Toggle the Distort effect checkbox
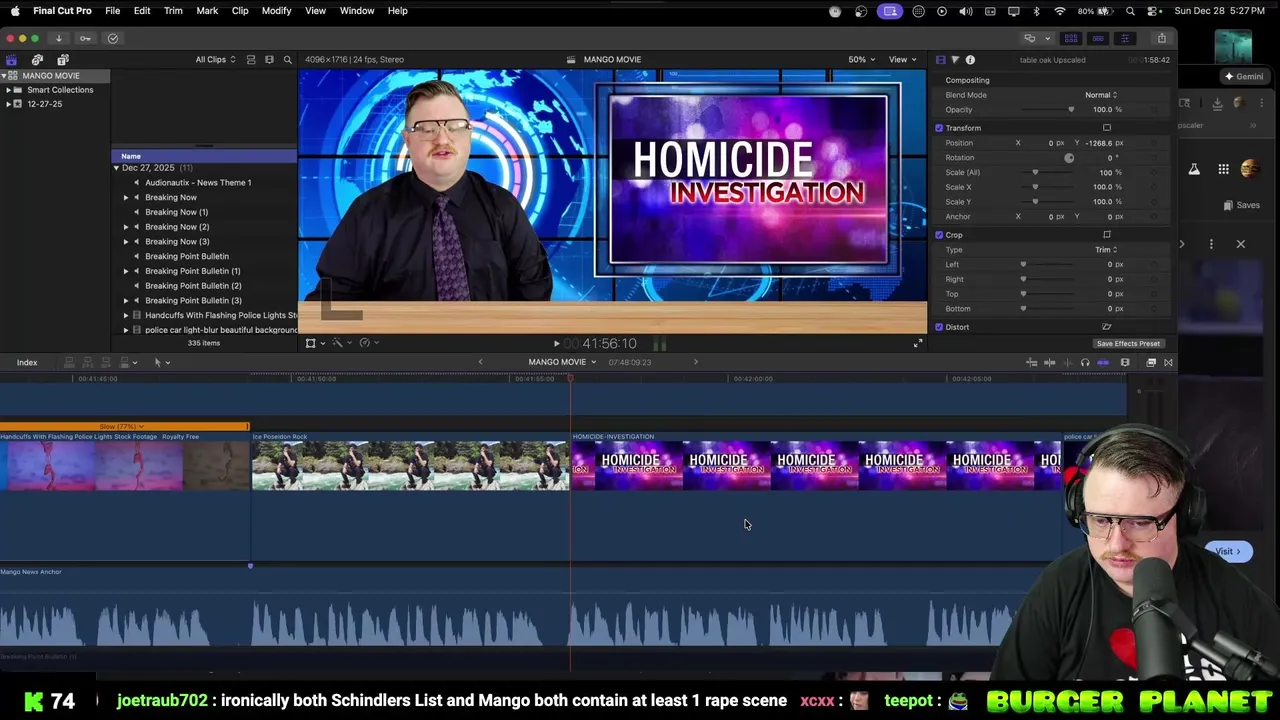Image resolution: width=1280 pixels, height=720 pixels. (939, 327)
